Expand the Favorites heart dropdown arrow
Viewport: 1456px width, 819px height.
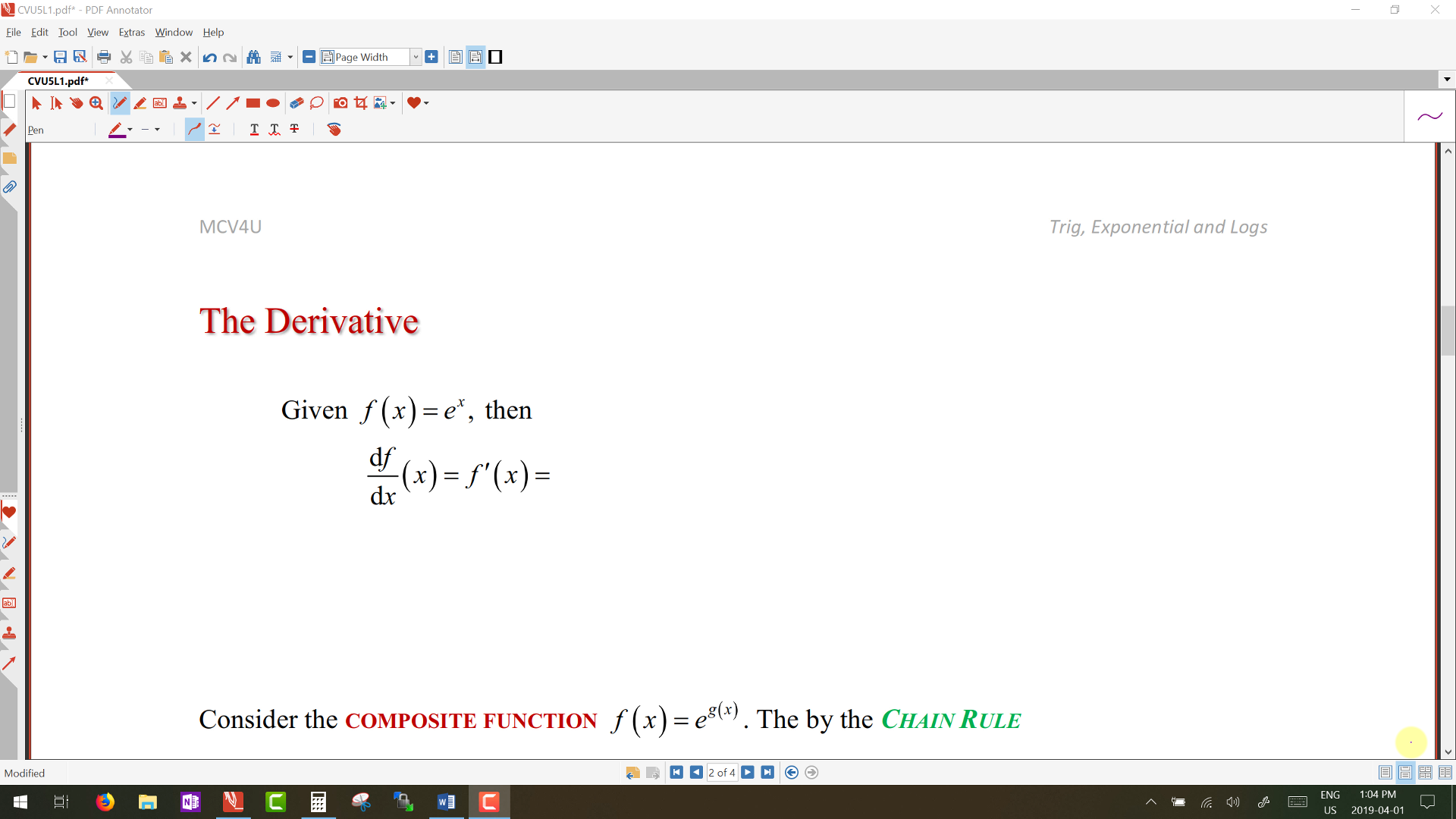tap(426, 103)
